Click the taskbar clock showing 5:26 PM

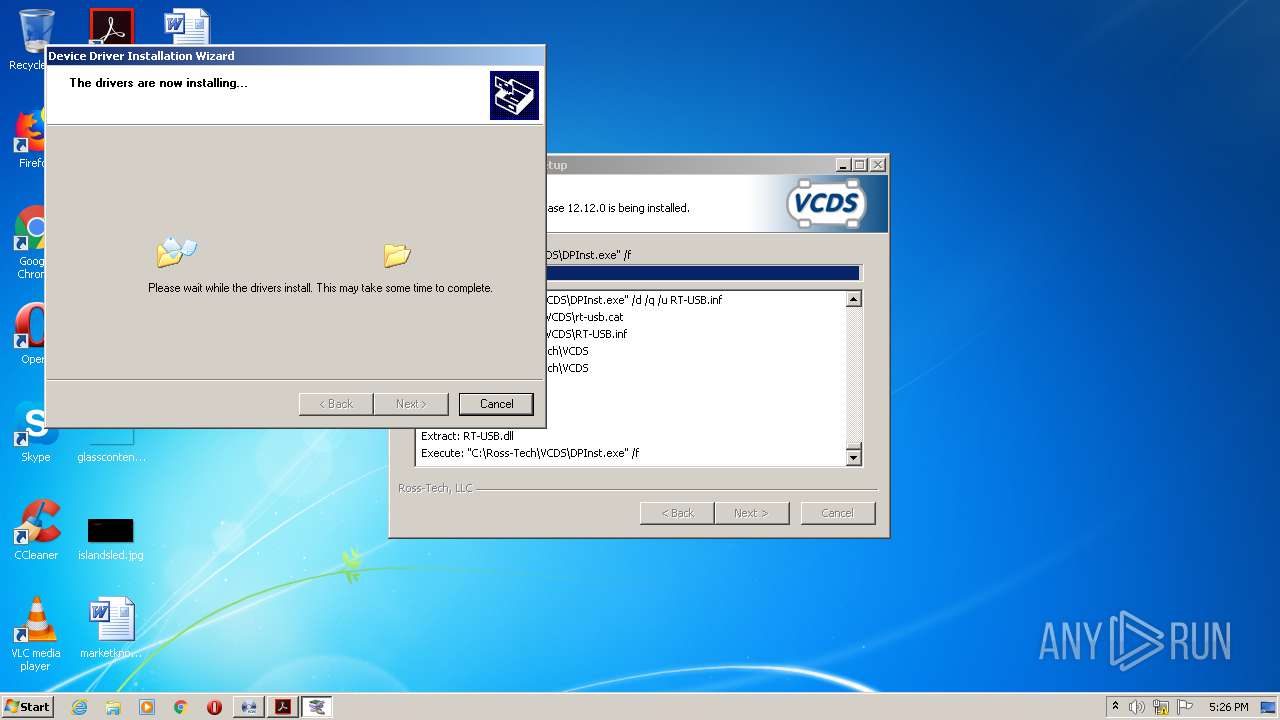tap(1228, 707)
